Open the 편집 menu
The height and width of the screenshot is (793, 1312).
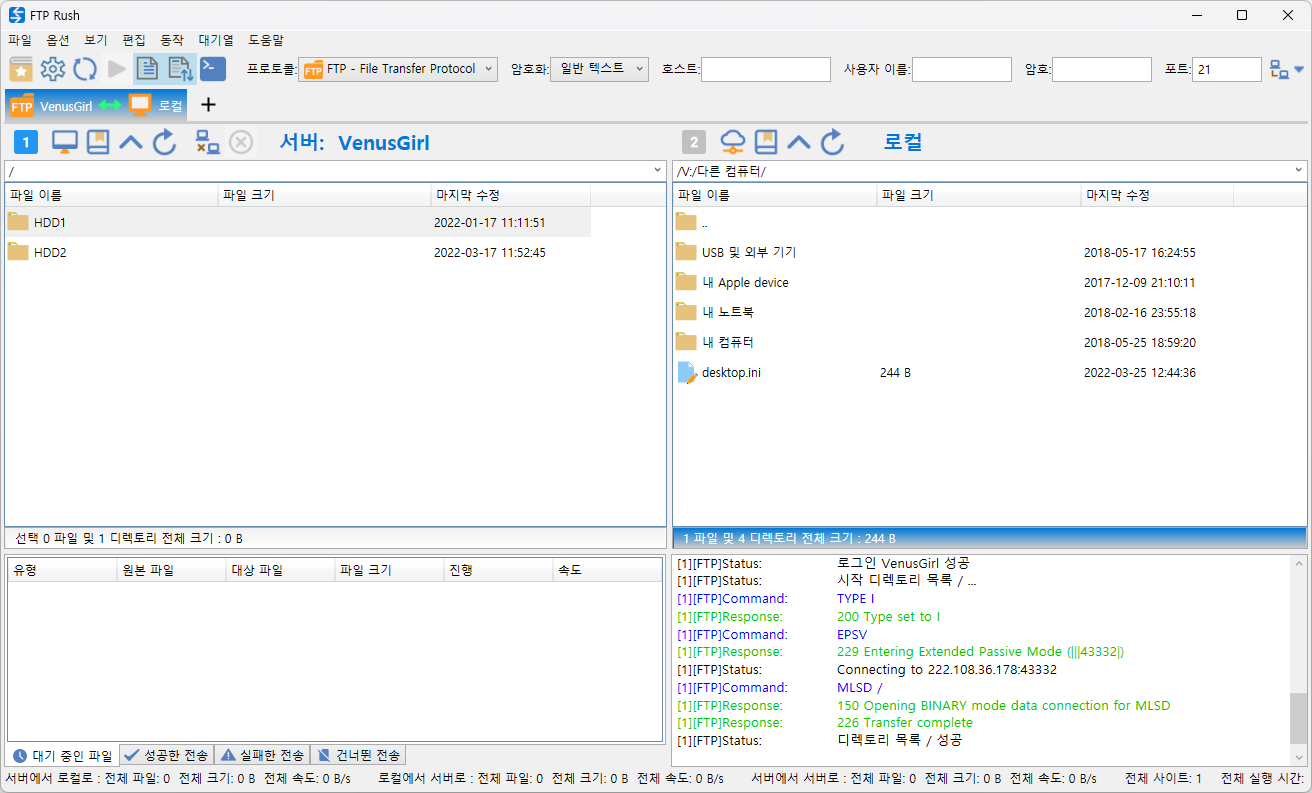coord(134,40)
